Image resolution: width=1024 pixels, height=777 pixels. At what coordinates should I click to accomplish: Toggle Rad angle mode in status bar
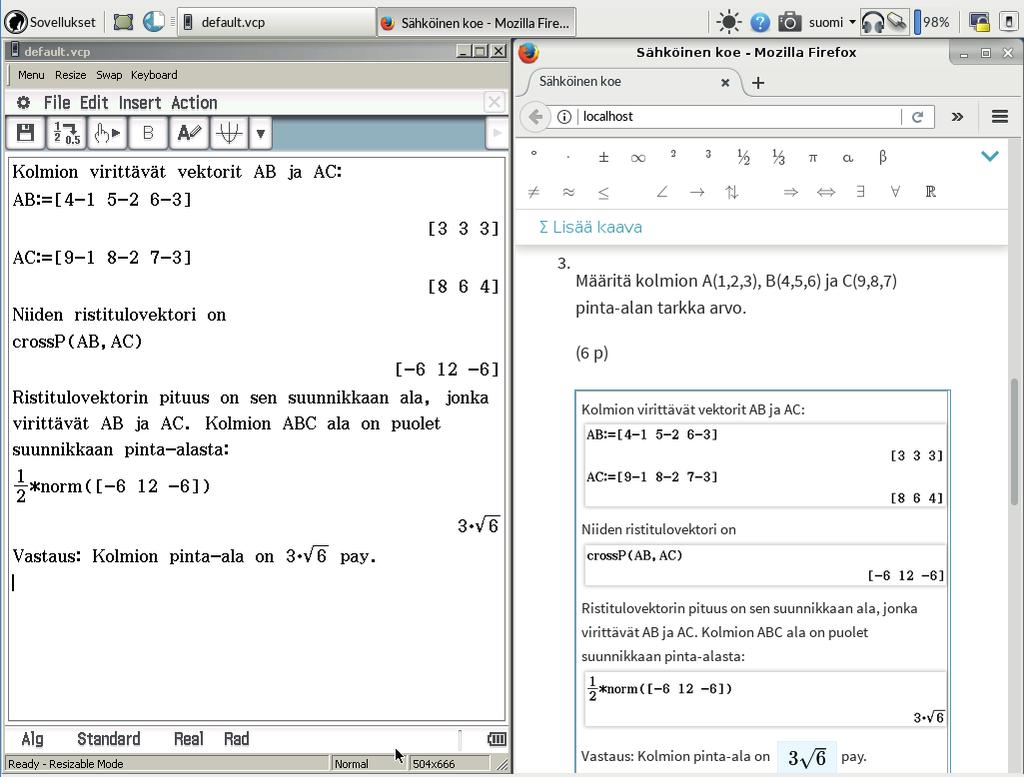pos(236,738)
